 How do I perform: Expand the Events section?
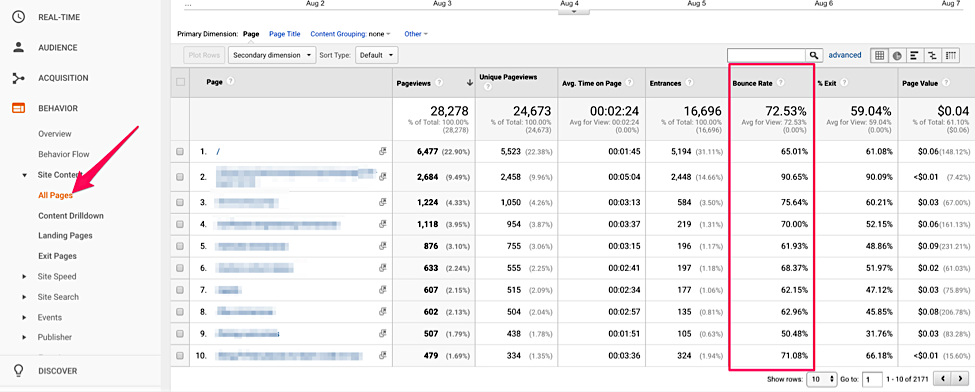24,317
